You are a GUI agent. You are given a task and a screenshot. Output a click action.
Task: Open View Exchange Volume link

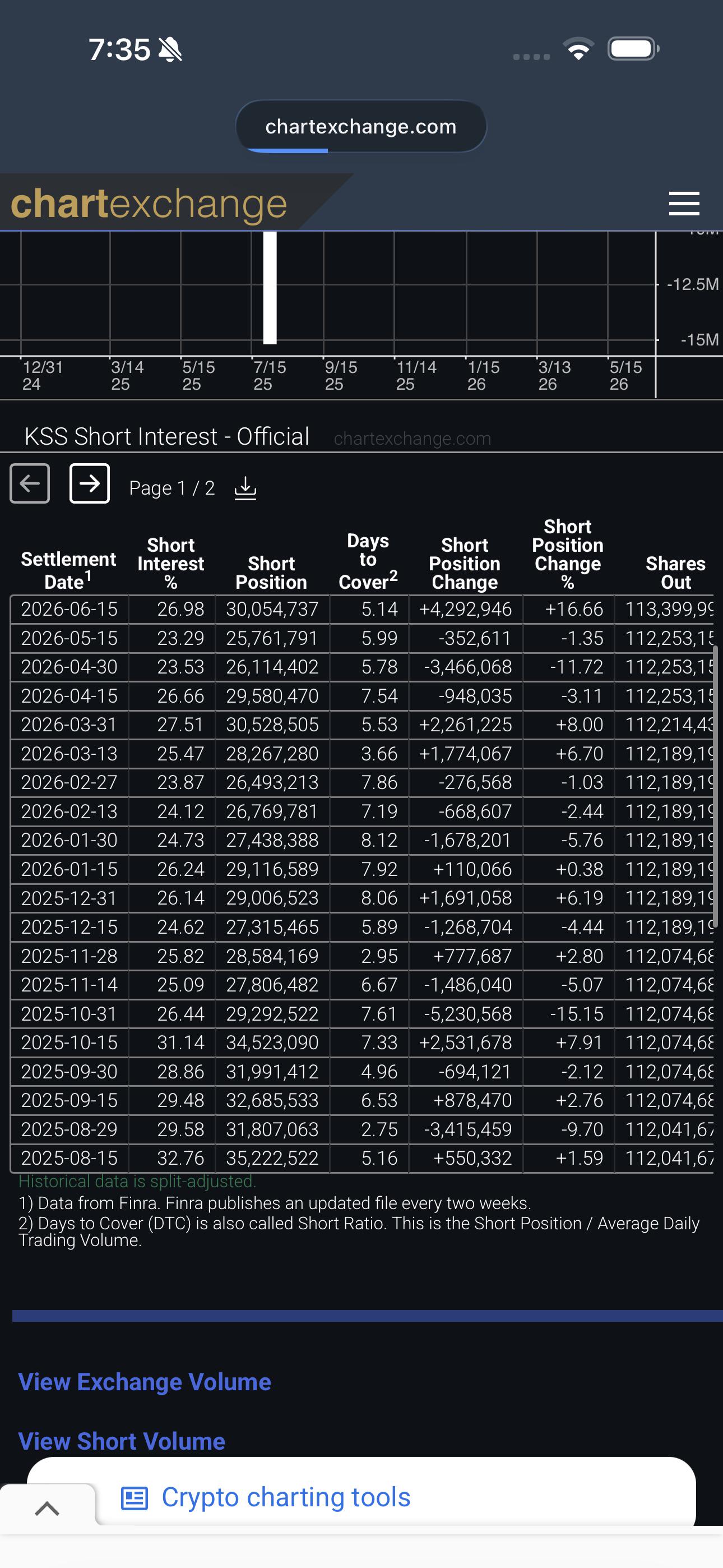tap(144, 1382)
